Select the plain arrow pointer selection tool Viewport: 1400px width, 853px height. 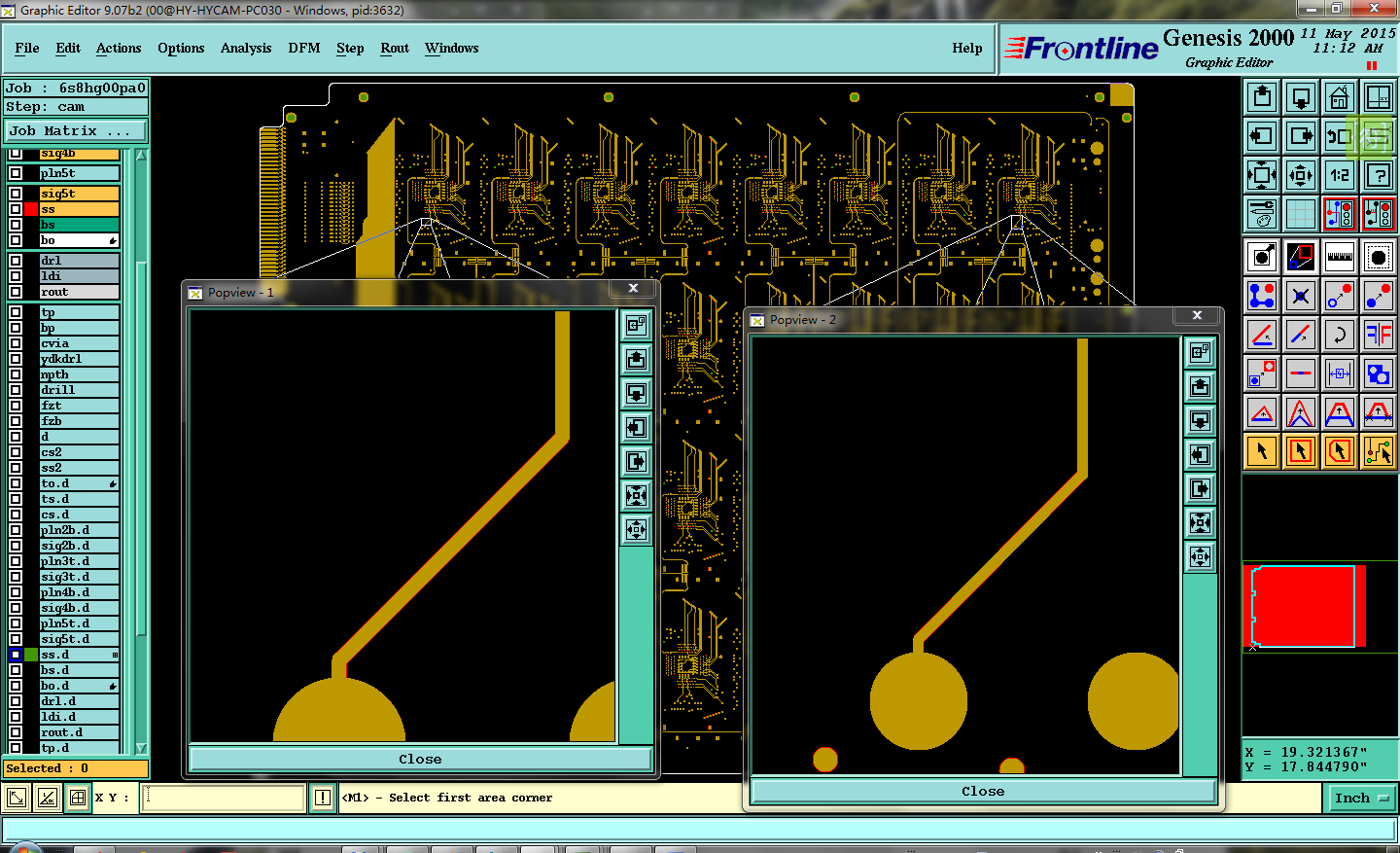tap(1262, 451)
